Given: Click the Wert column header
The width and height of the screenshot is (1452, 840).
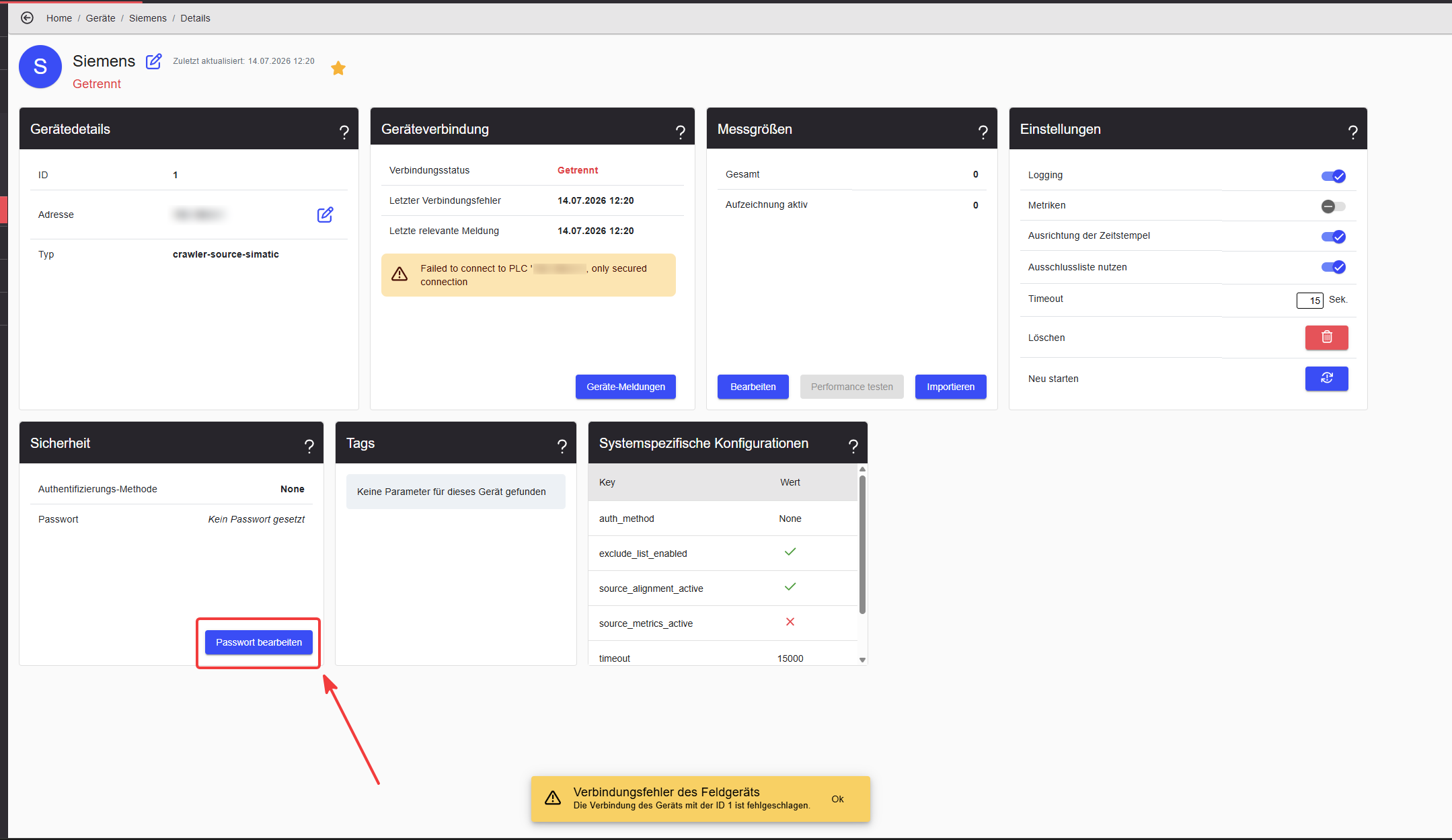Looking at the screenshot, I should click(x=790, y=482).
